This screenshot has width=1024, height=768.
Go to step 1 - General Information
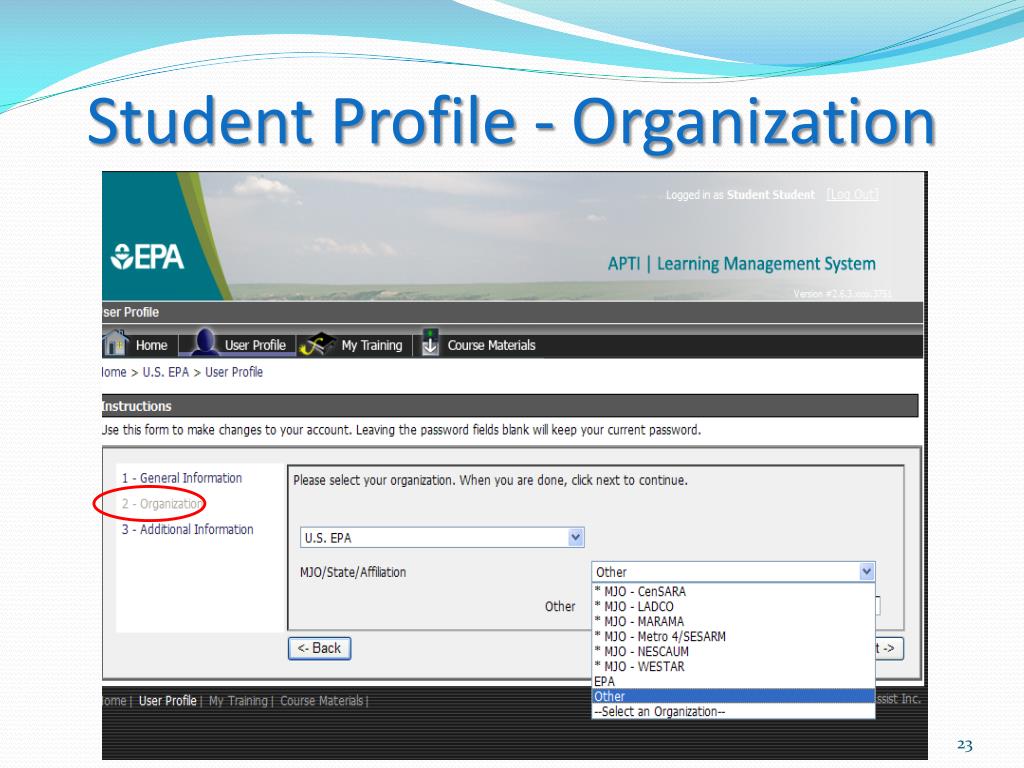tap(182, 478)
